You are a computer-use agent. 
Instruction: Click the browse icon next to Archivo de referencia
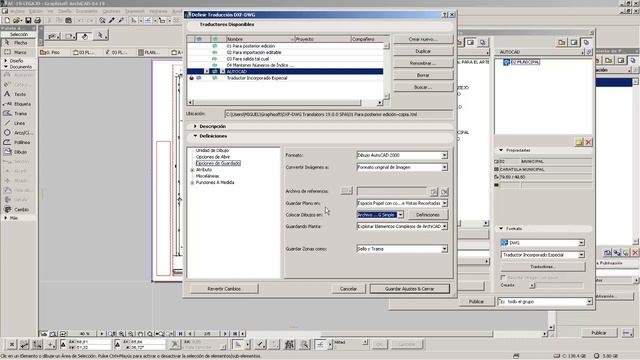(x=346, y=191)
